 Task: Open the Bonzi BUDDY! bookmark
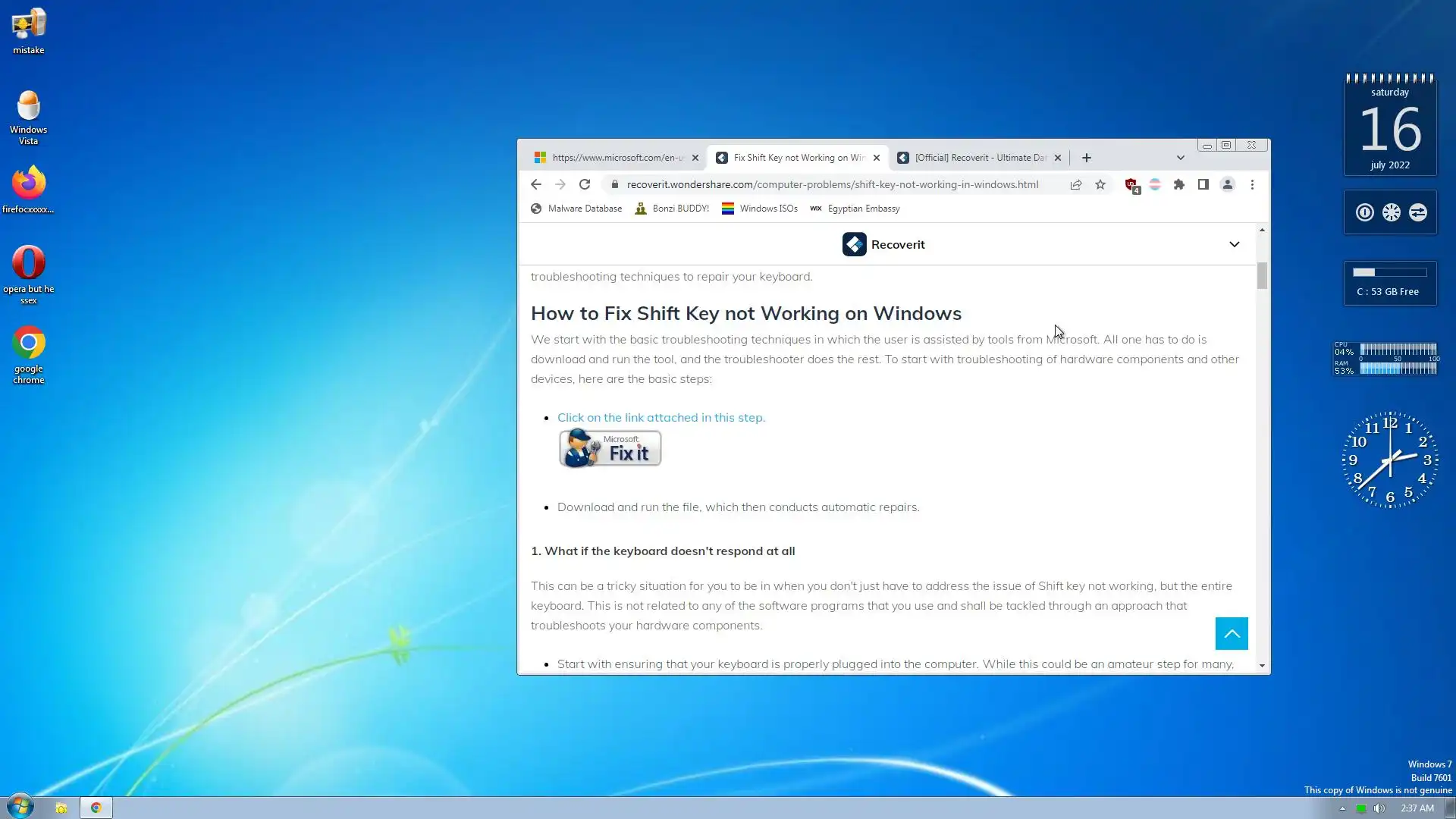pyautogui.click(x=672, y=209)
